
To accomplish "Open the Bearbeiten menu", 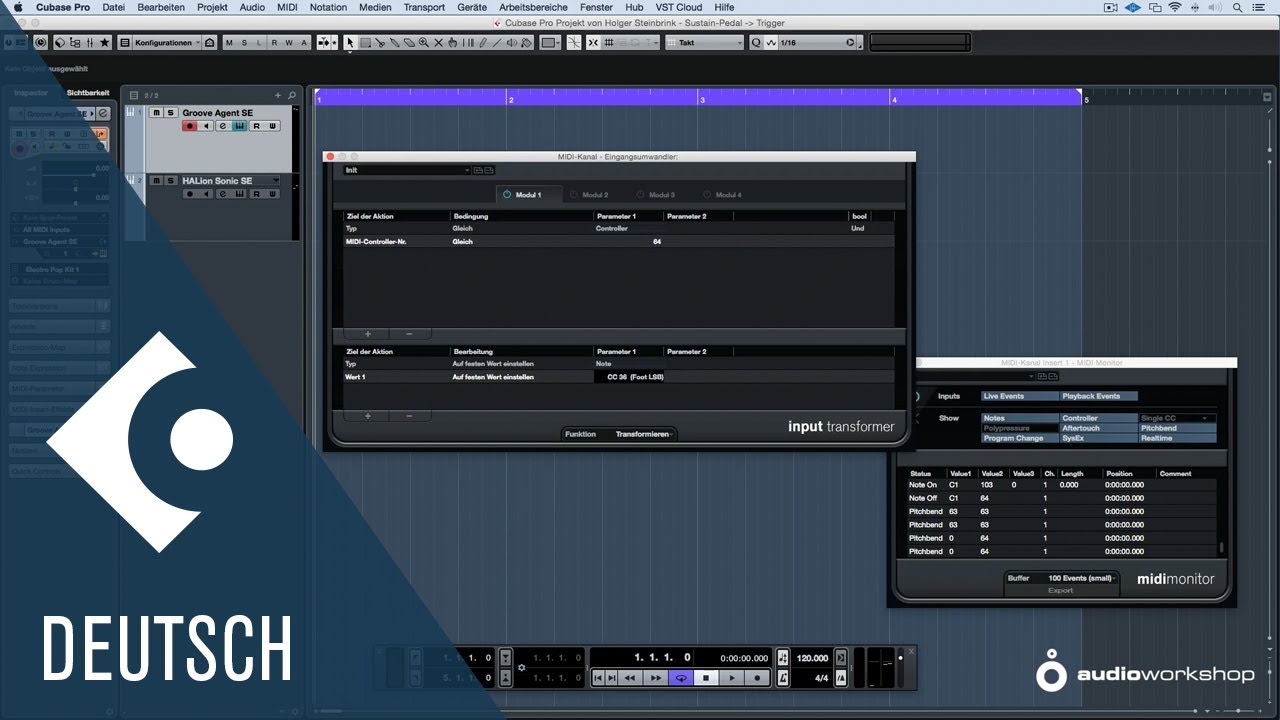I will tap(160, 7).
